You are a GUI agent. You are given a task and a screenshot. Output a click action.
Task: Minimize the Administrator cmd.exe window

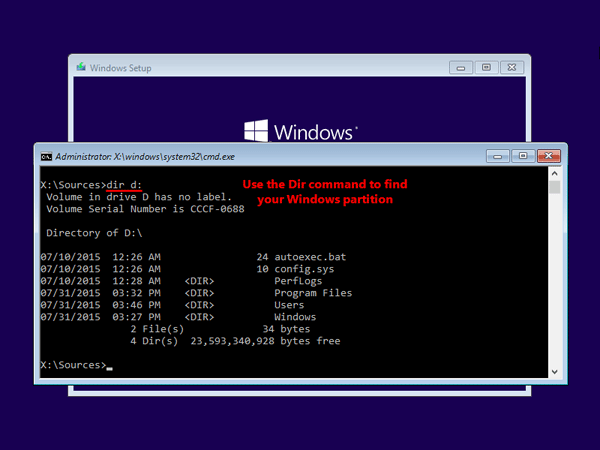pos(497,156)
